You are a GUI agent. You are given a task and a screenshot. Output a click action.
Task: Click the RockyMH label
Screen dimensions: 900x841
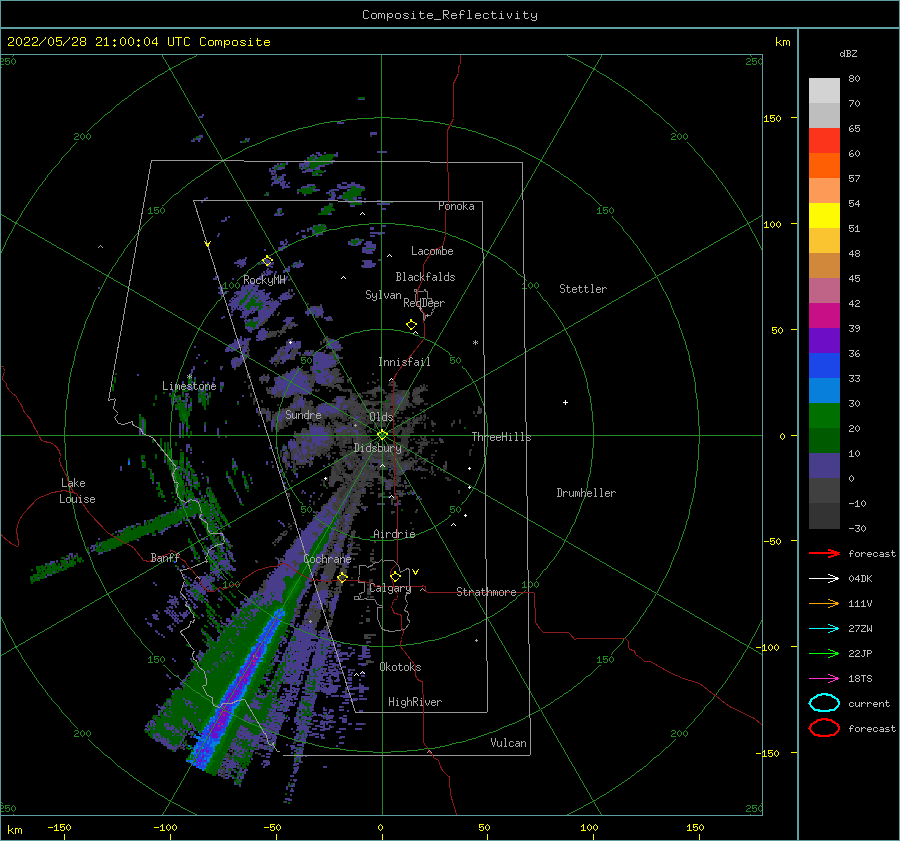264,280
